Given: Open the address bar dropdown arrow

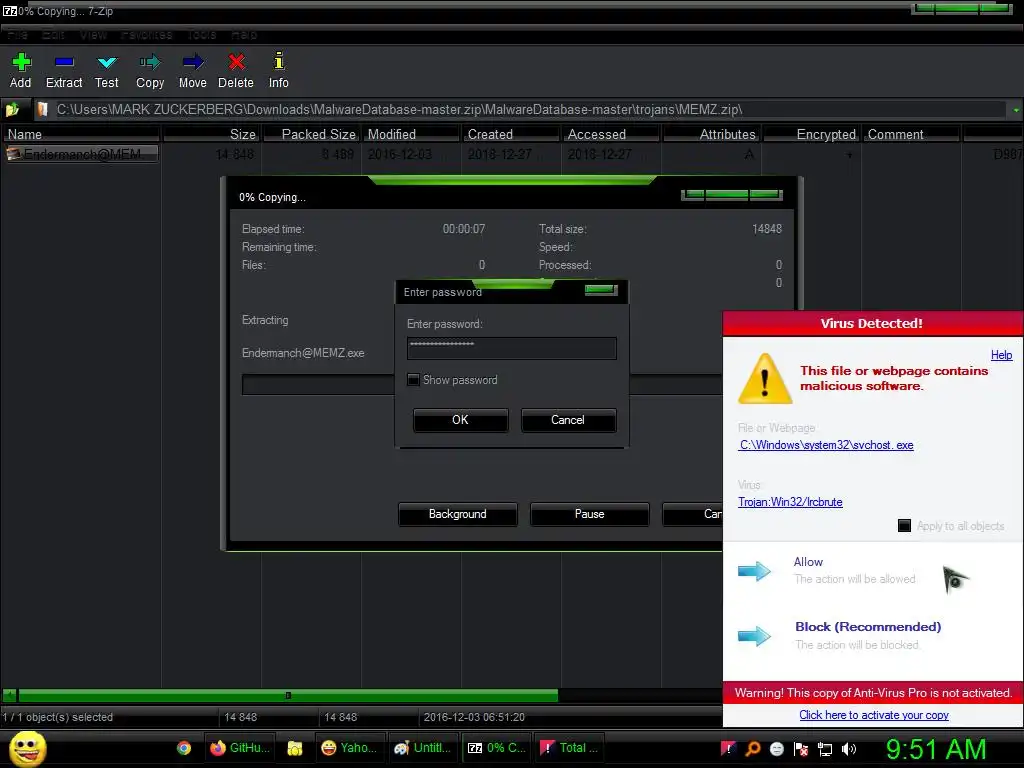Looking at the screenshot, I should 1016,110.
